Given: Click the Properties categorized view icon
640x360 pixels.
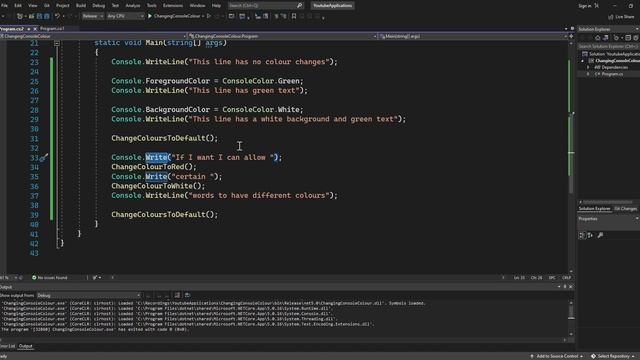Looking at the screenshot, I should coord(582,236).
